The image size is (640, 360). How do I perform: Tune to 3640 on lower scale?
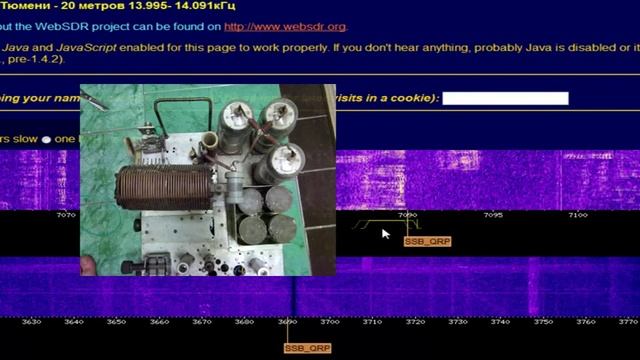pos(74,322)
